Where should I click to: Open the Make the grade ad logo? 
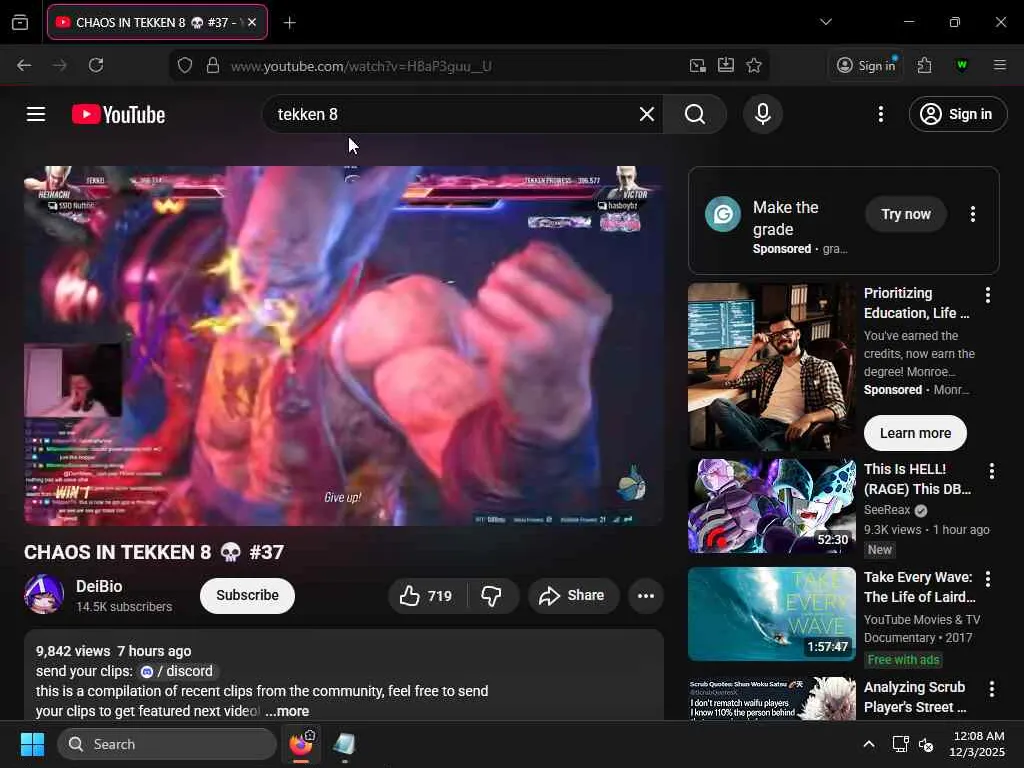(x=723, y=214)
